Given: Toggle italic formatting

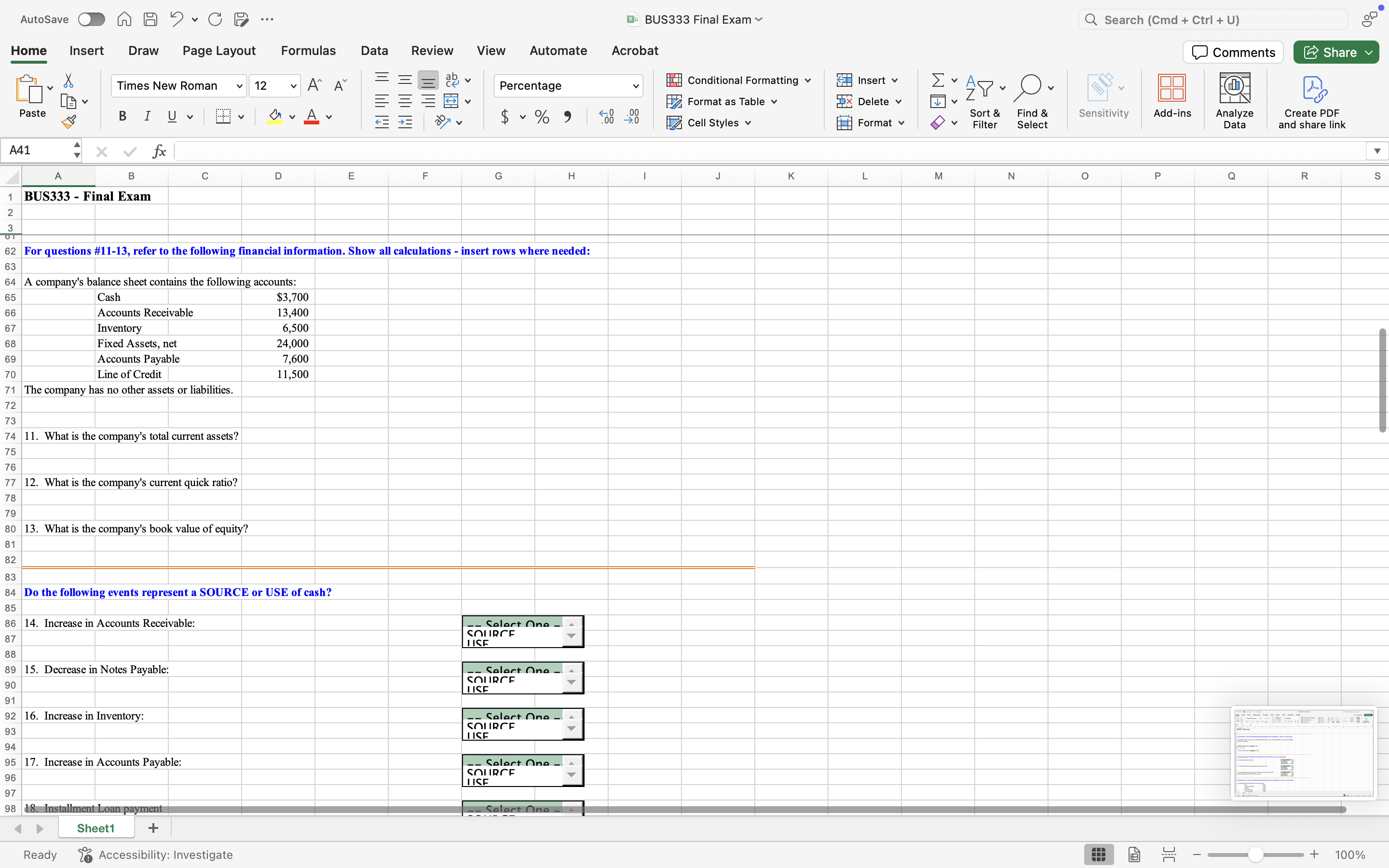Looking at the screenshot, I should point(147,117).
